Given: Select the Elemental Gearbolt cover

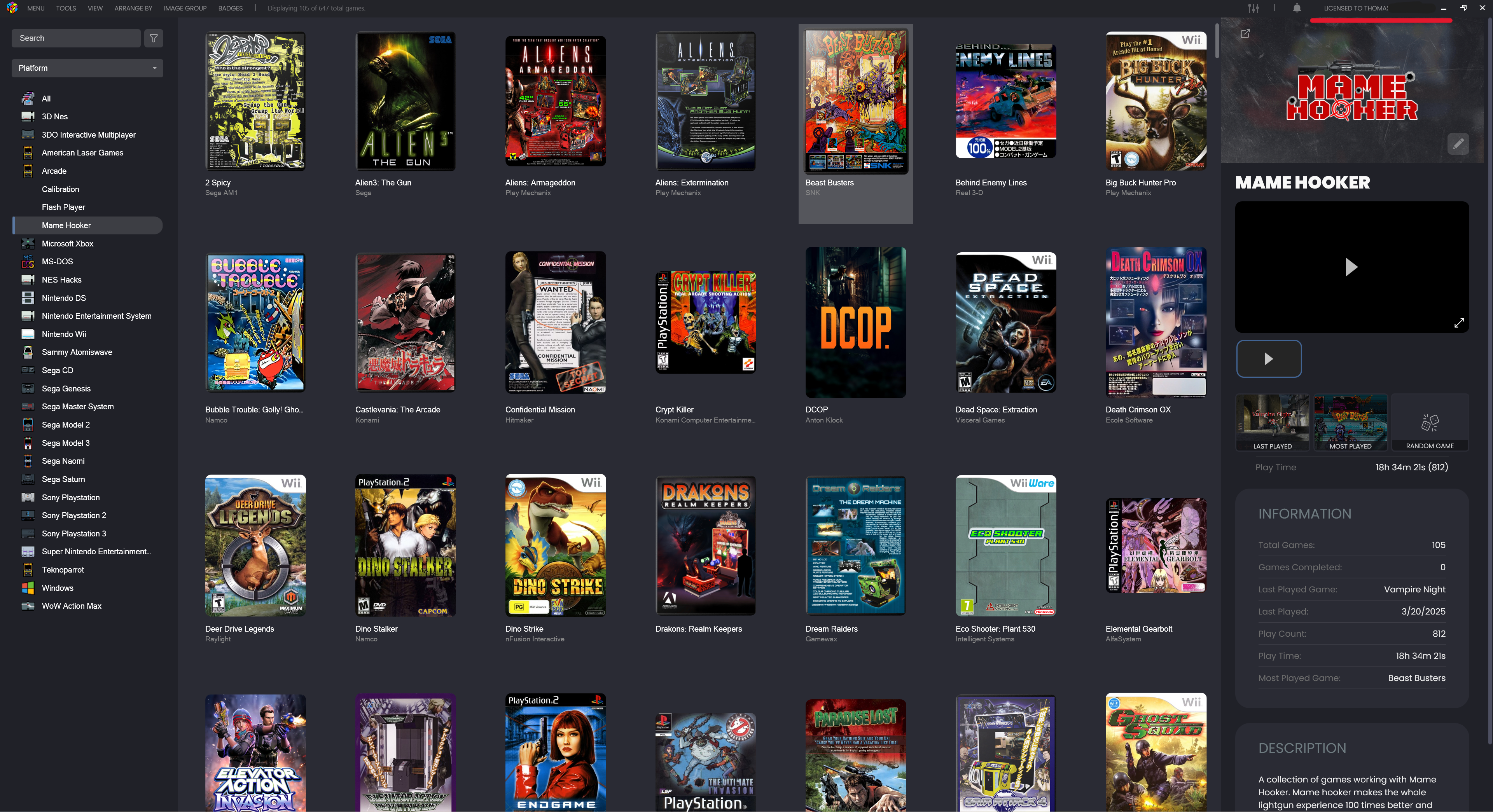Looking at the screenshot, I should [1156, 545].
